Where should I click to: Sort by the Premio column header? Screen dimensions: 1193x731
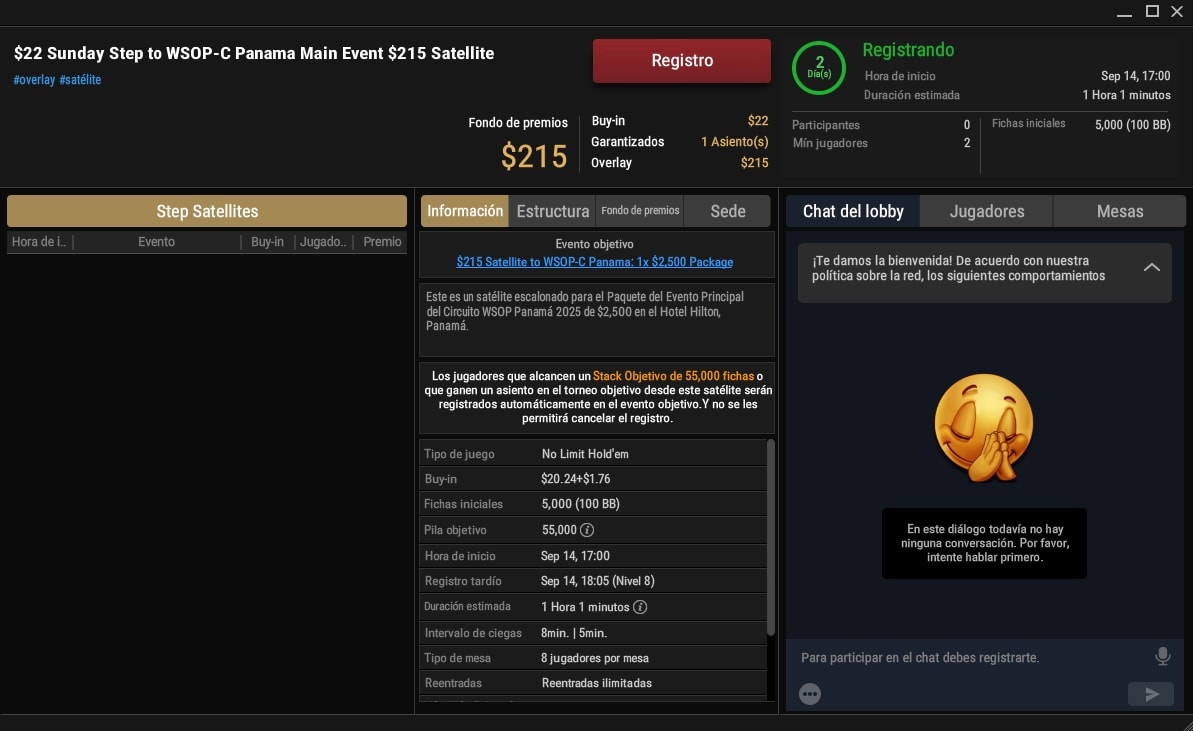click(x=382, y=242)
